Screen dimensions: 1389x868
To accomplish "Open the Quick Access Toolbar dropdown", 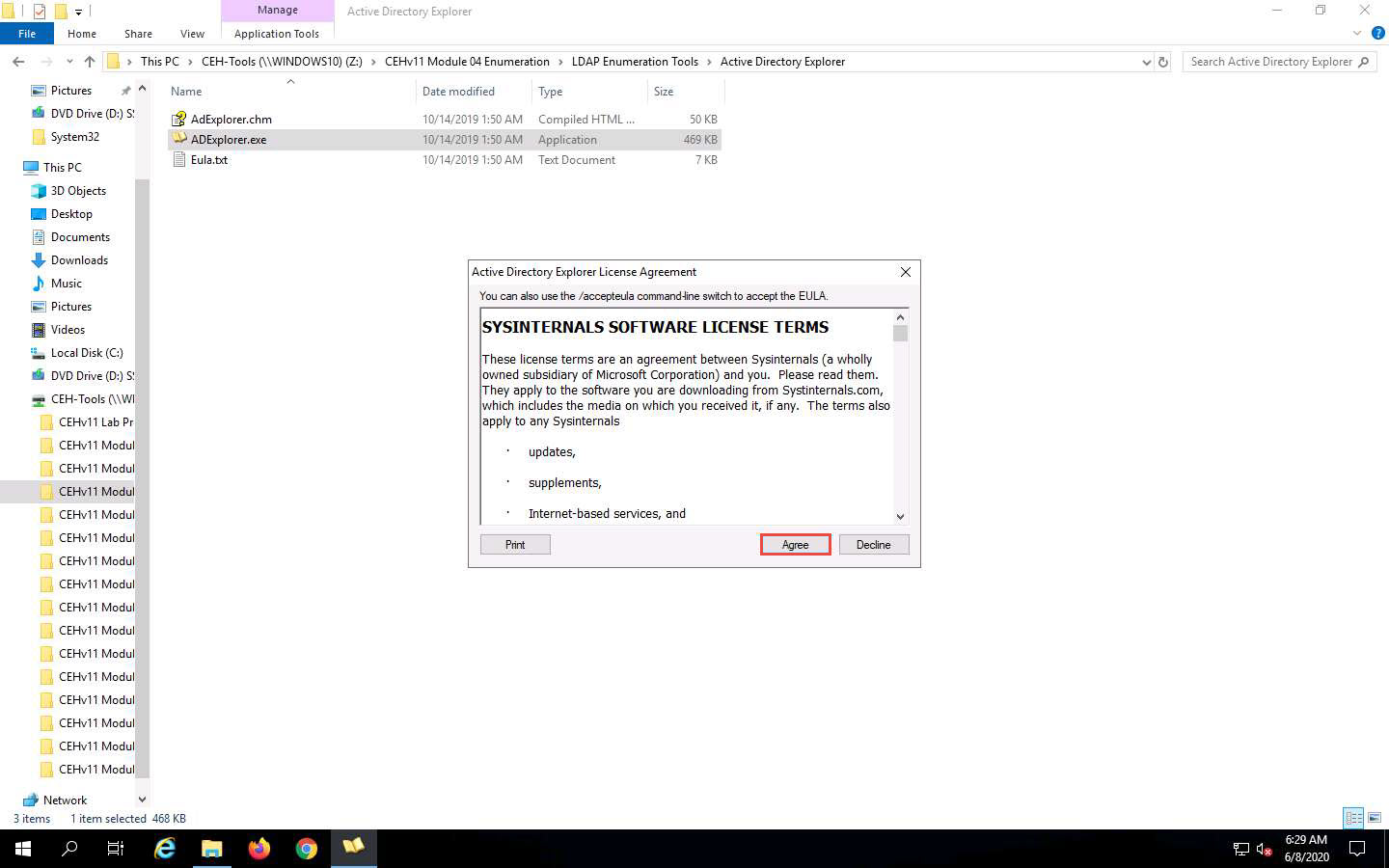I will coord(78,12).
